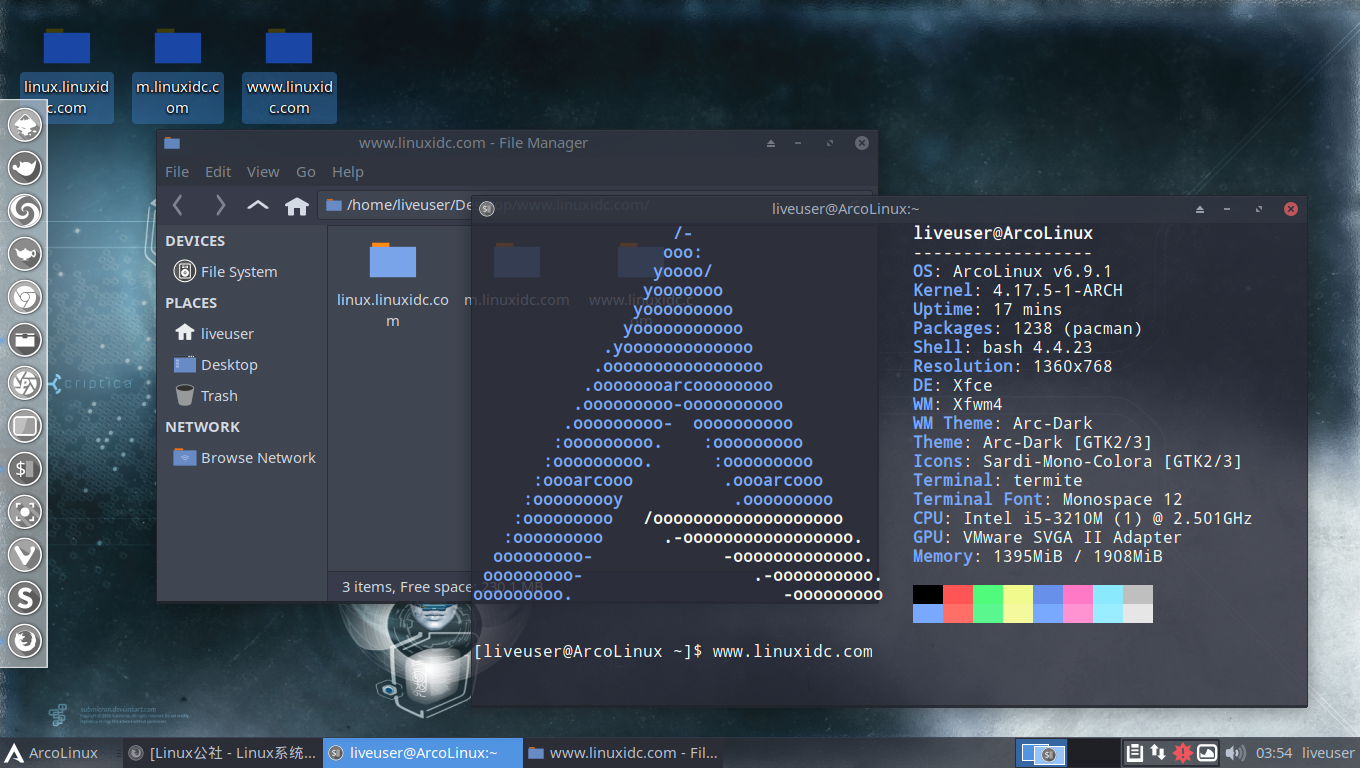Viewport: 1360px width, 768px height.
Task: Open the Go menu in File Manager
Action: pos(306,172)
